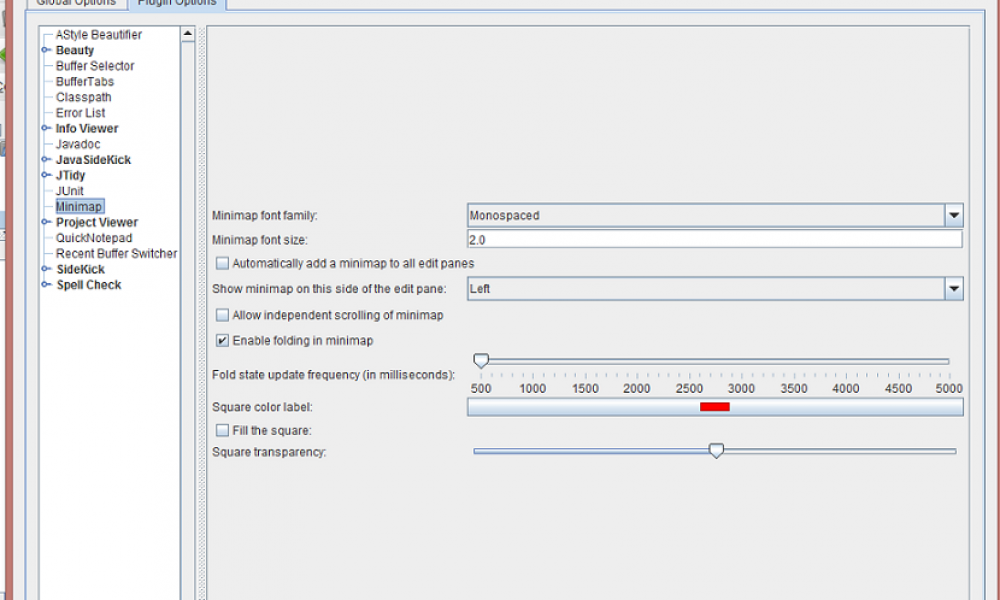1000x600 pixels.
Task: Check Automatically add a minimap to all edit panes
Action: pyautogui.click(x=221, y=263)
